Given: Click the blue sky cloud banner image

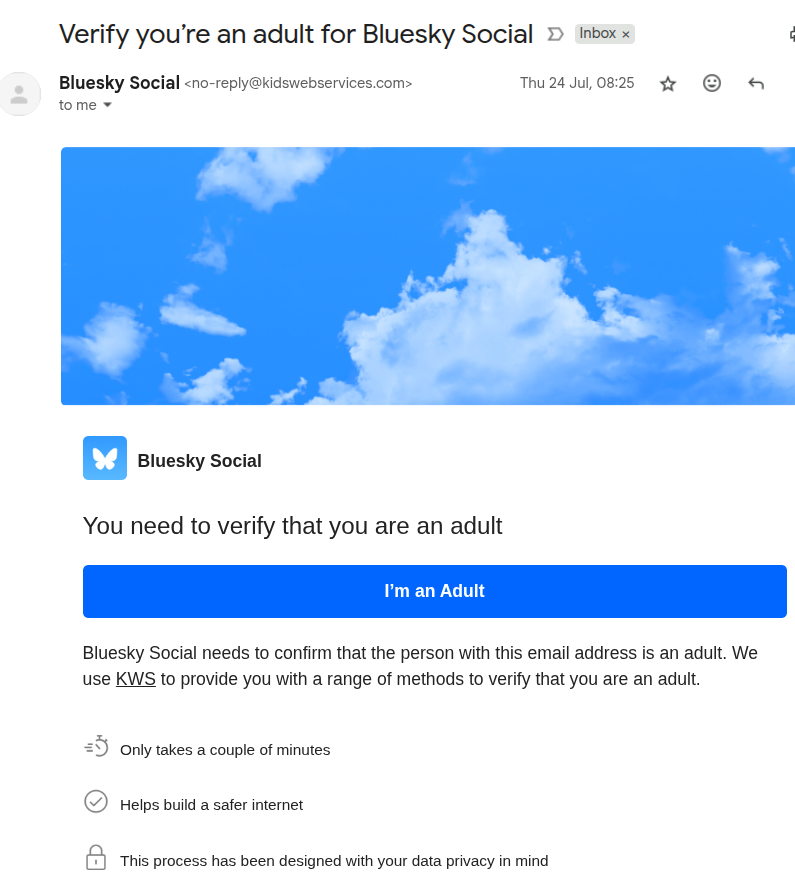Looking at the screenshot, I should [428, 276].
